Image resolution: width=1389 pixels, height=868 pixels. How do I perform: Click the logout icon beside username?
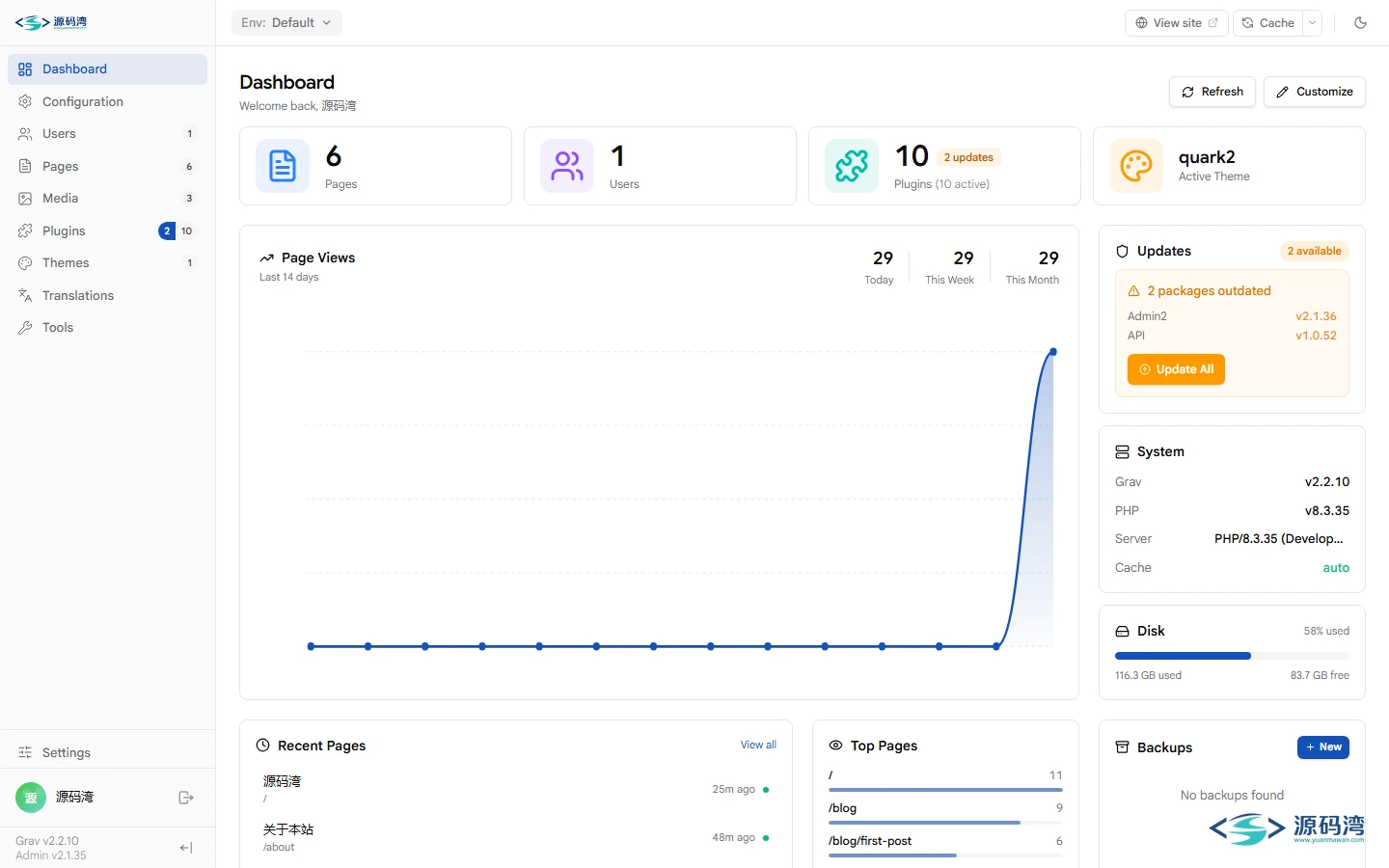(x=186, y=798)
